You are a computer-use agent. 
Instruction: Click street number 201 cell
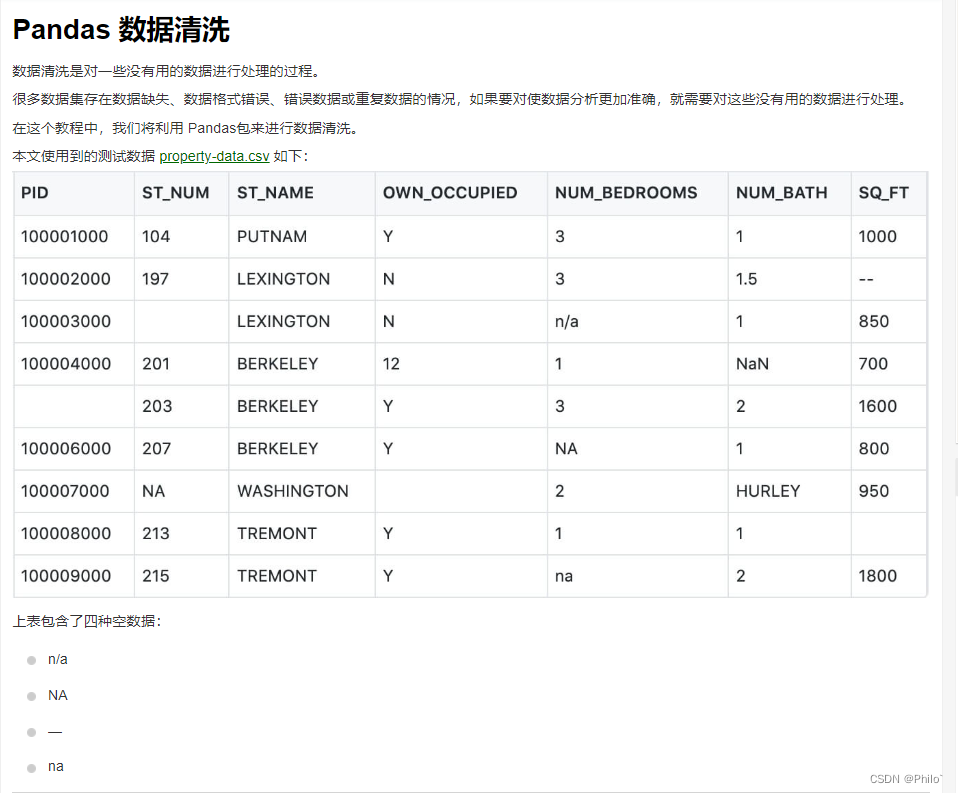[x=181, y=364]
